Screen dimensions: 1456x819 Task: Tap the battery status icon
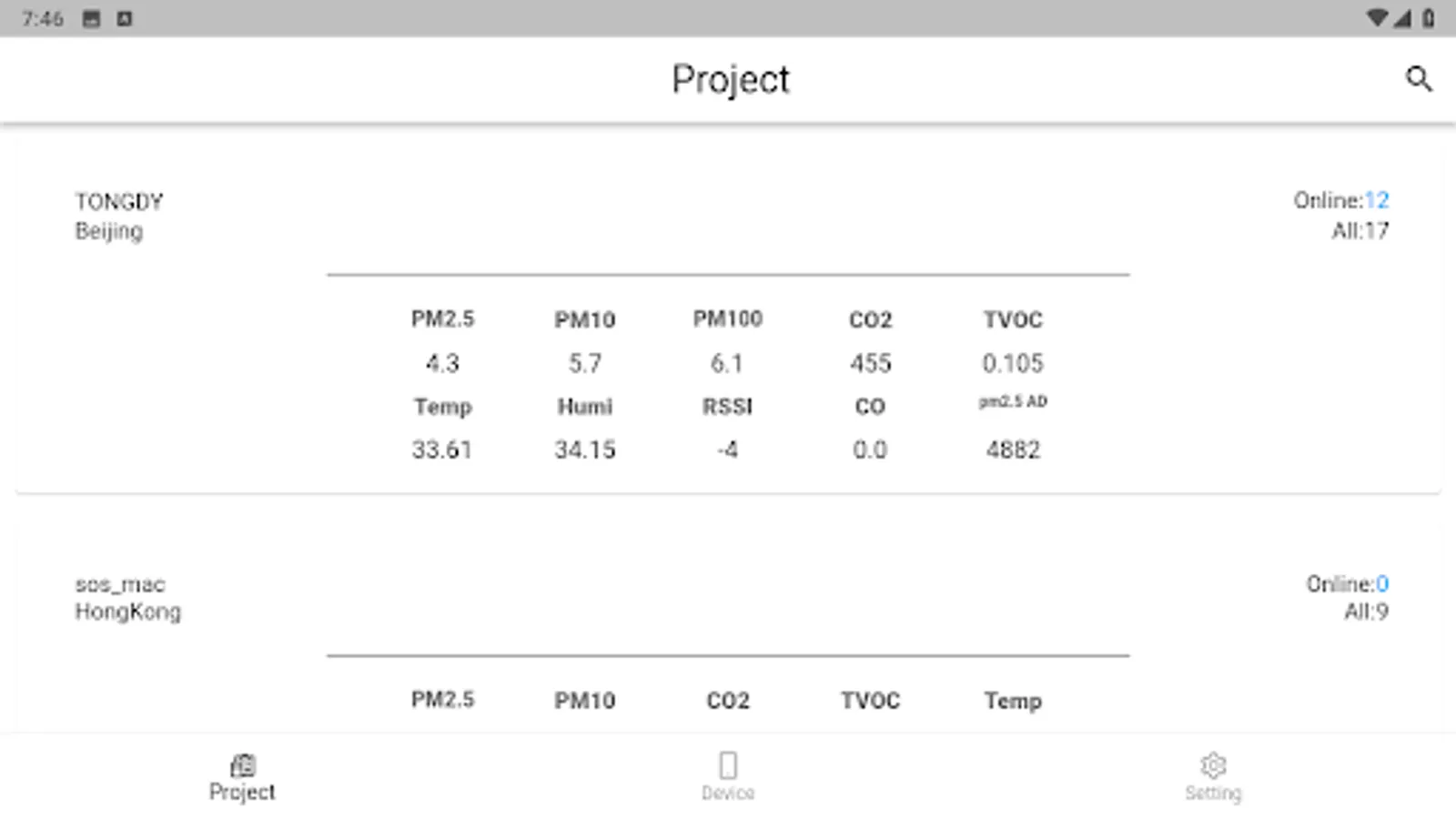pos(1429,18)
